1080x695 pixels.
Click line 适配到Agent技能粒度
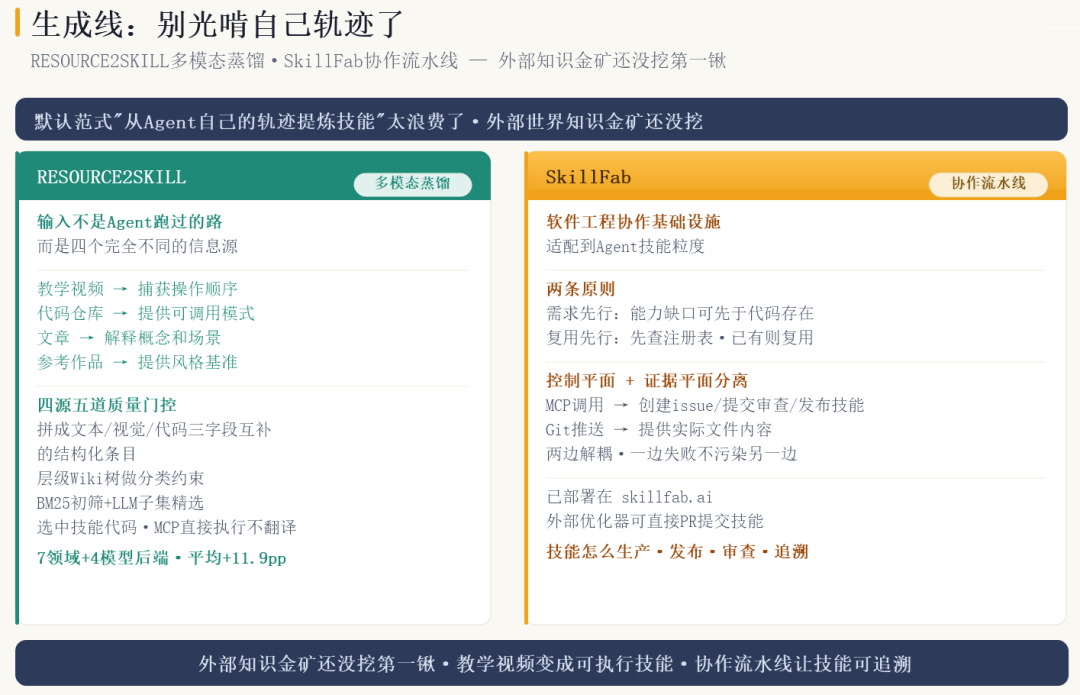625,246
